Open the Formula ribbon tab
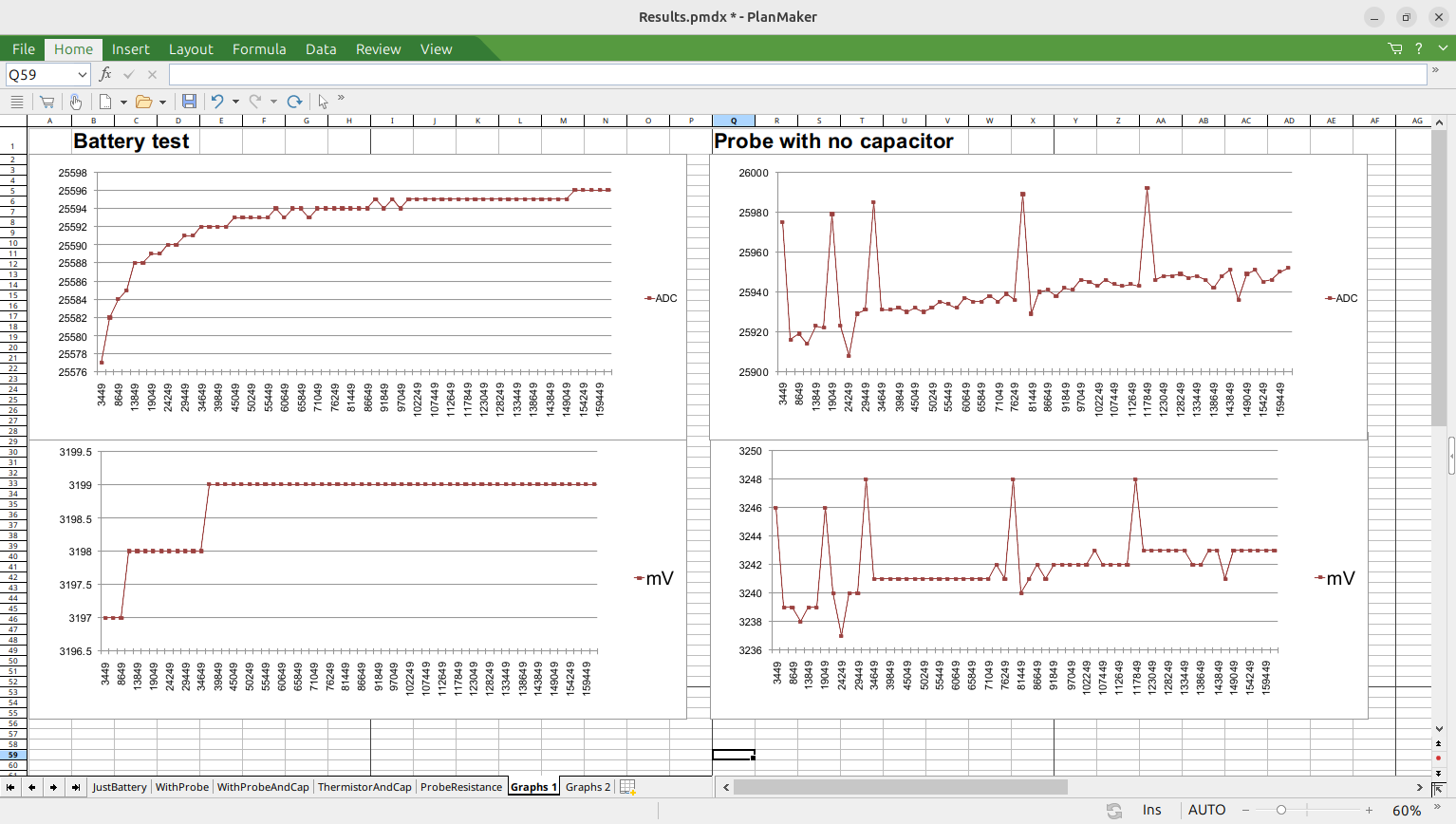The height and width of the screenshot is (824, 1456). click(259, 49)
